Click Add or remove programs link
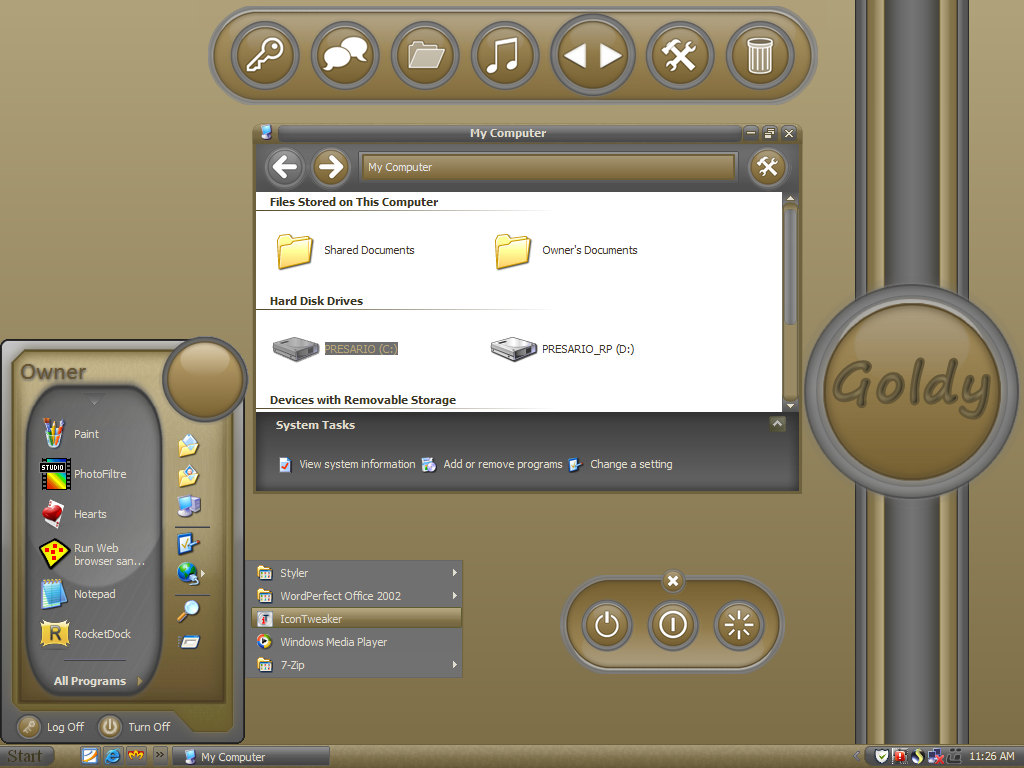Viewport: 1024px width, 768px height. pyautogui.click(x=502, y=464)
